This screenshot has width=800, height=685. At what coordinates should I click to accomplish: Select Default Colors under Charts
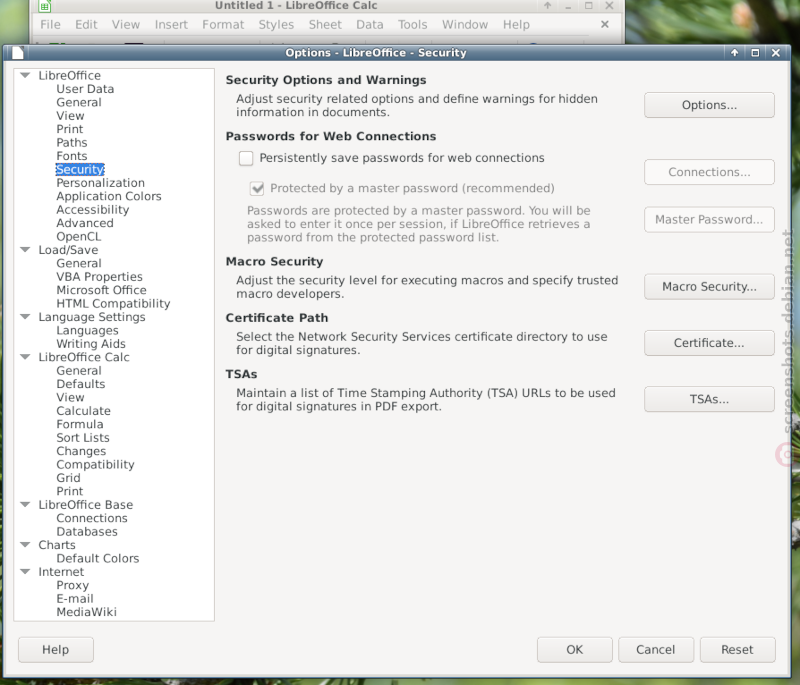click(x=97, y=559)
